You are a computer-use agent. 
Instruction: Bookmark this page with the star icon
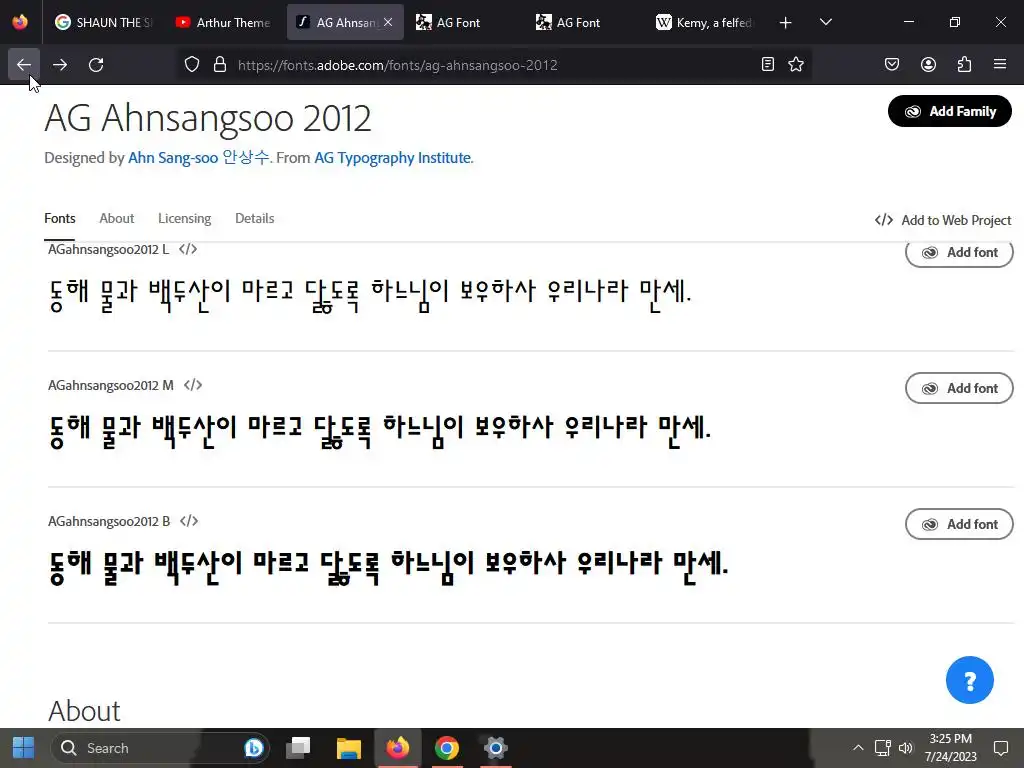click(x=796, y=64)
